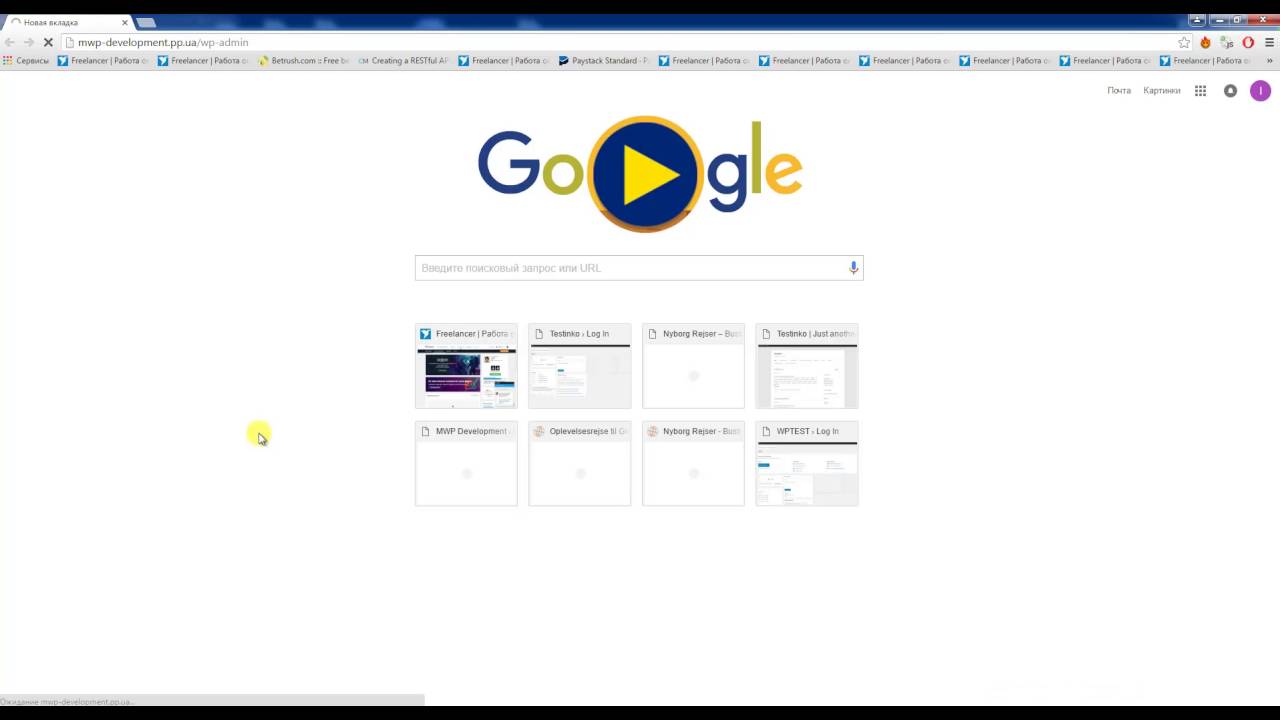The image size is (1280, 720).
Task: Stop loading the page with the X button
Action: [x=47, y=43]
